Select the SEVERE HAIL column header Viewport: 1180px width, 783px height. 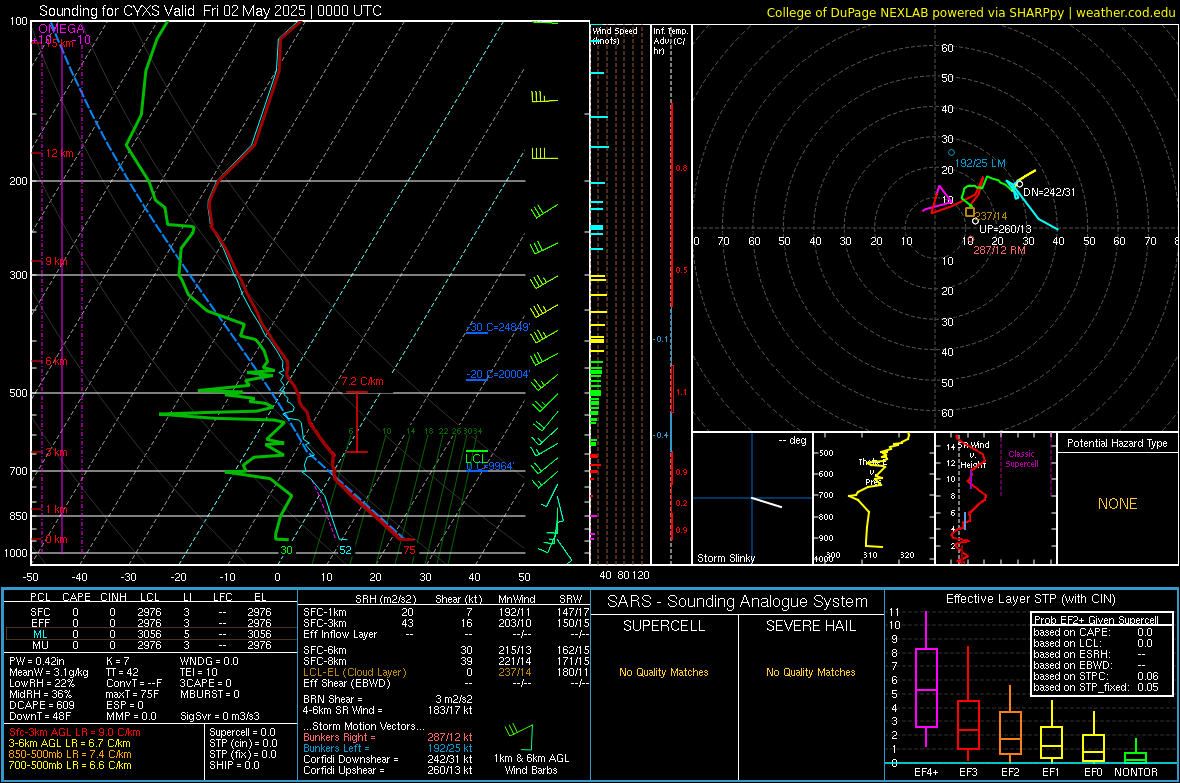810,626
